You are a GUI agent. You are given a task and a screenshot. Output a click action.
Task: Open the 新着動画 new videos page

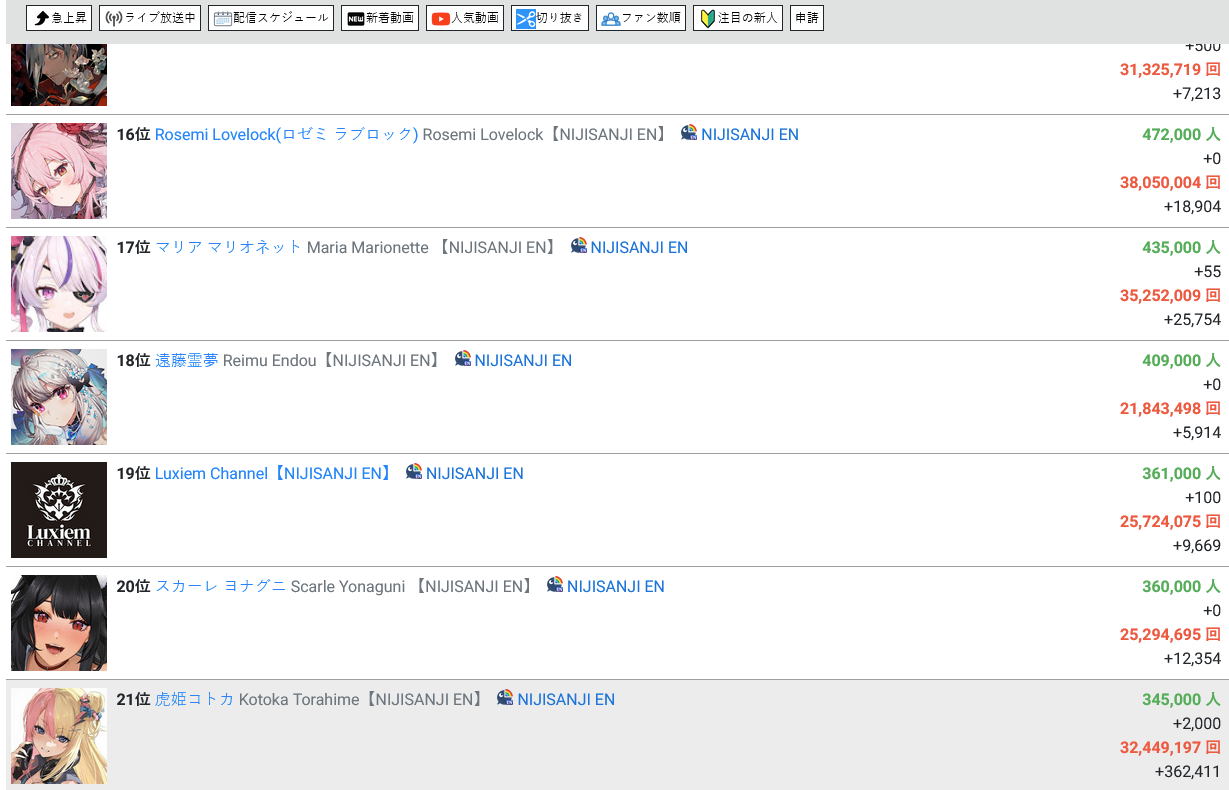point(380,18)
